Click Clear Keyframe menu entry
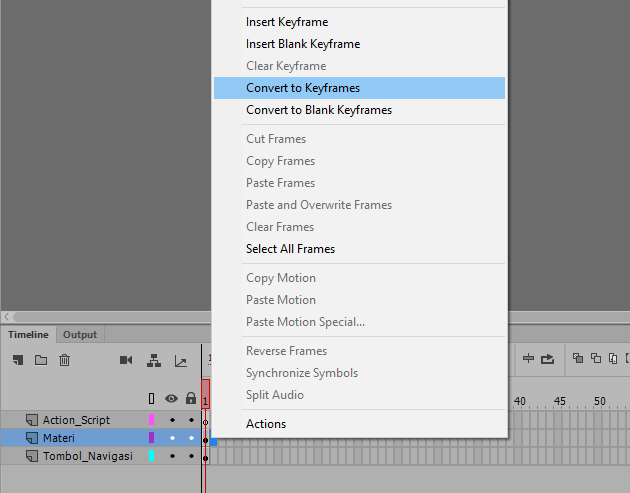The width and height of the screenshot is (630, 493). click(359, 66)
